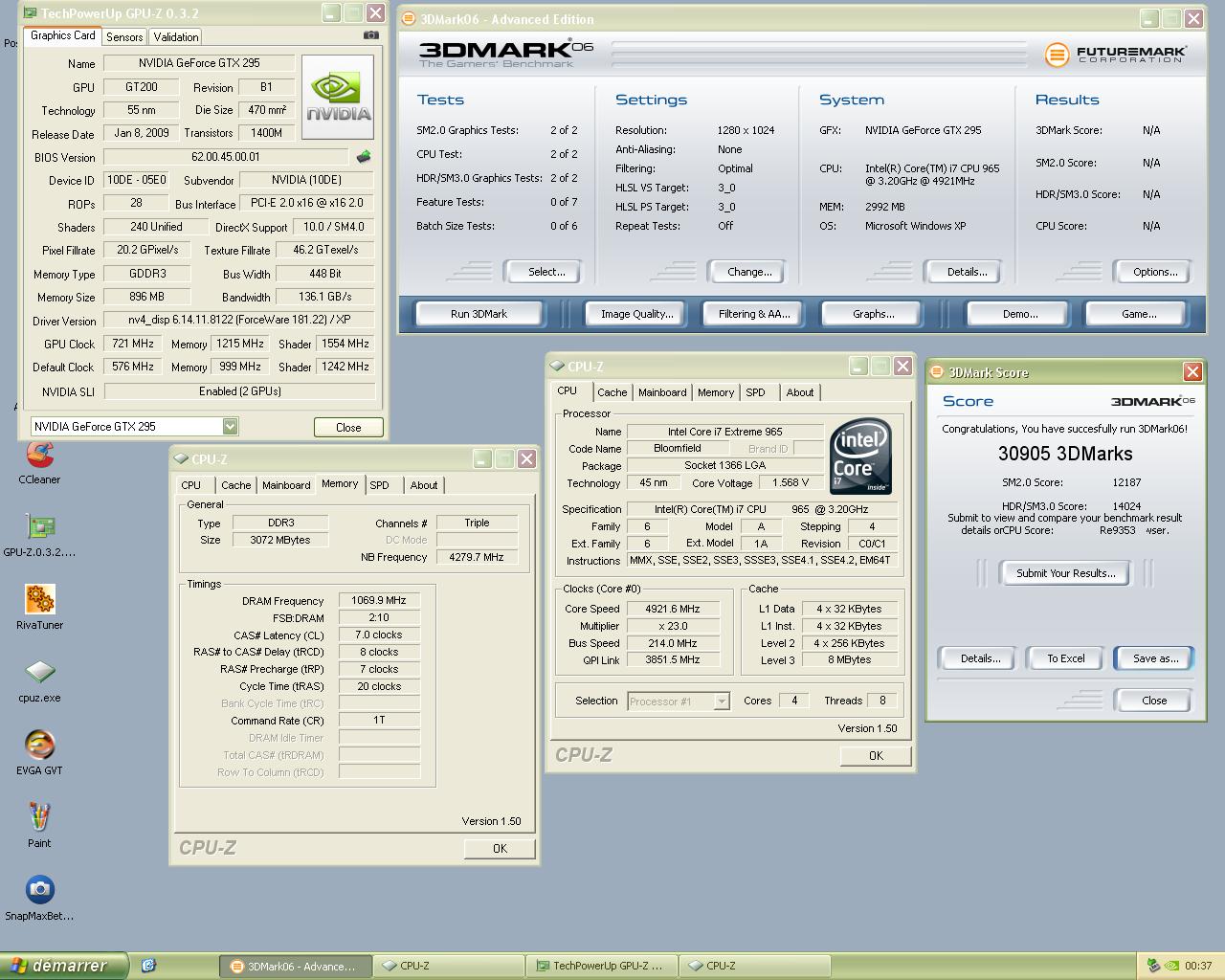This screenshot has height=980, width=1225.
Task: Click the 3DMark Score window title icon
Action: coord(937,371)
